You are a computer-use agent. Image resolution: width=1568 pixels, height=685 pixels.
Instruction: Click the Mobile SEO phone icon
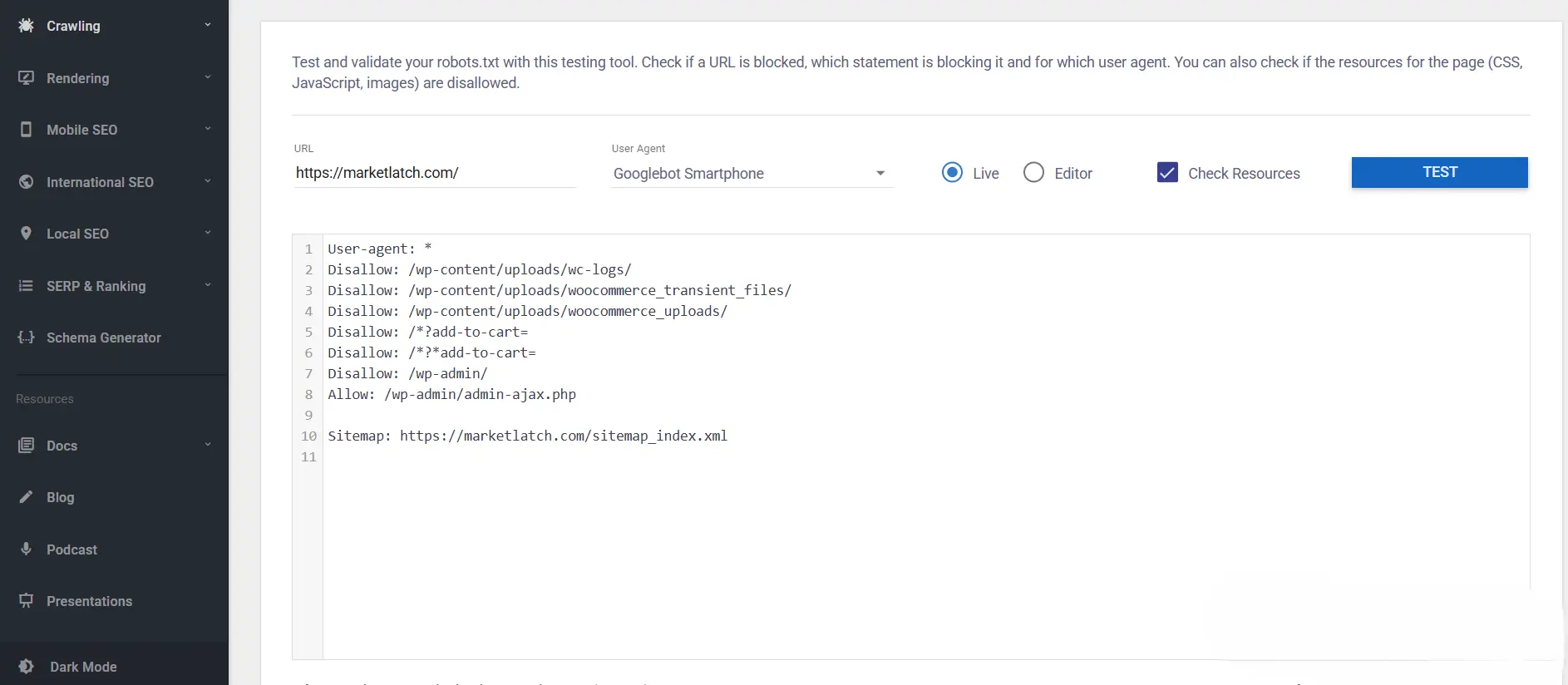point(26,130)
